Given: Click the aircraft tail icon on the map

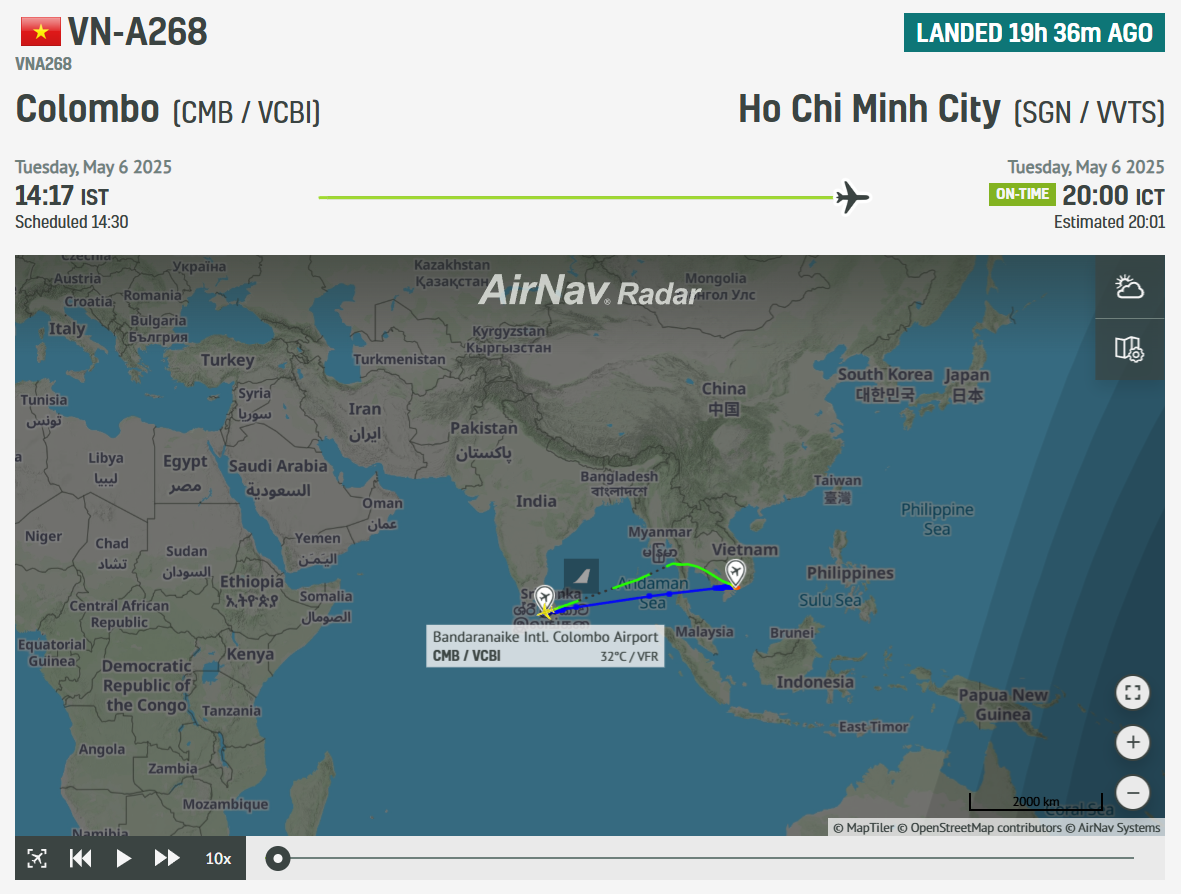Looking at the screenshot, I should 581,576.
